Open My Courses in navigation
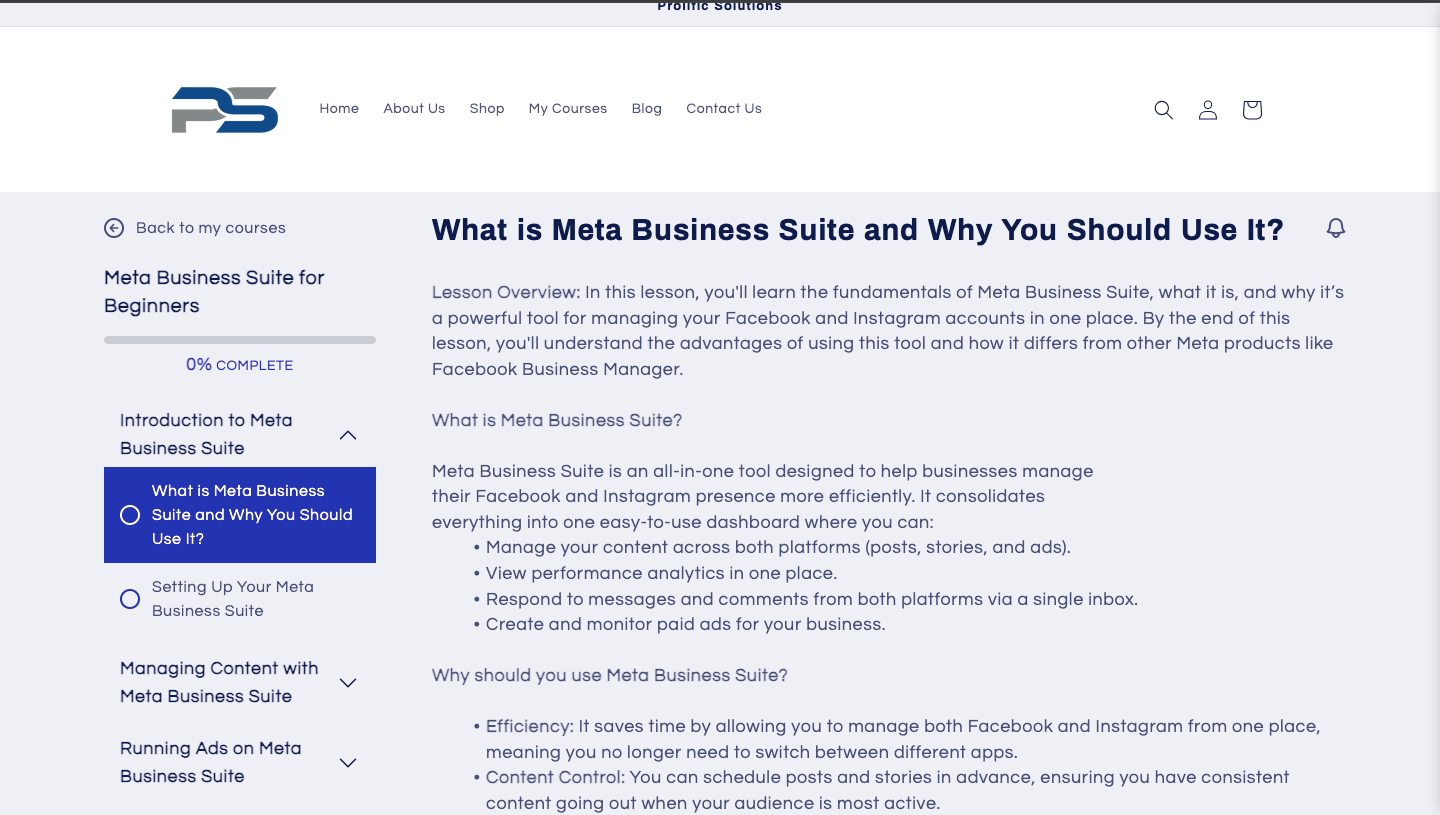Viewport: 1440px width, 815px height. pyautogui.click(x=568, y=109)
